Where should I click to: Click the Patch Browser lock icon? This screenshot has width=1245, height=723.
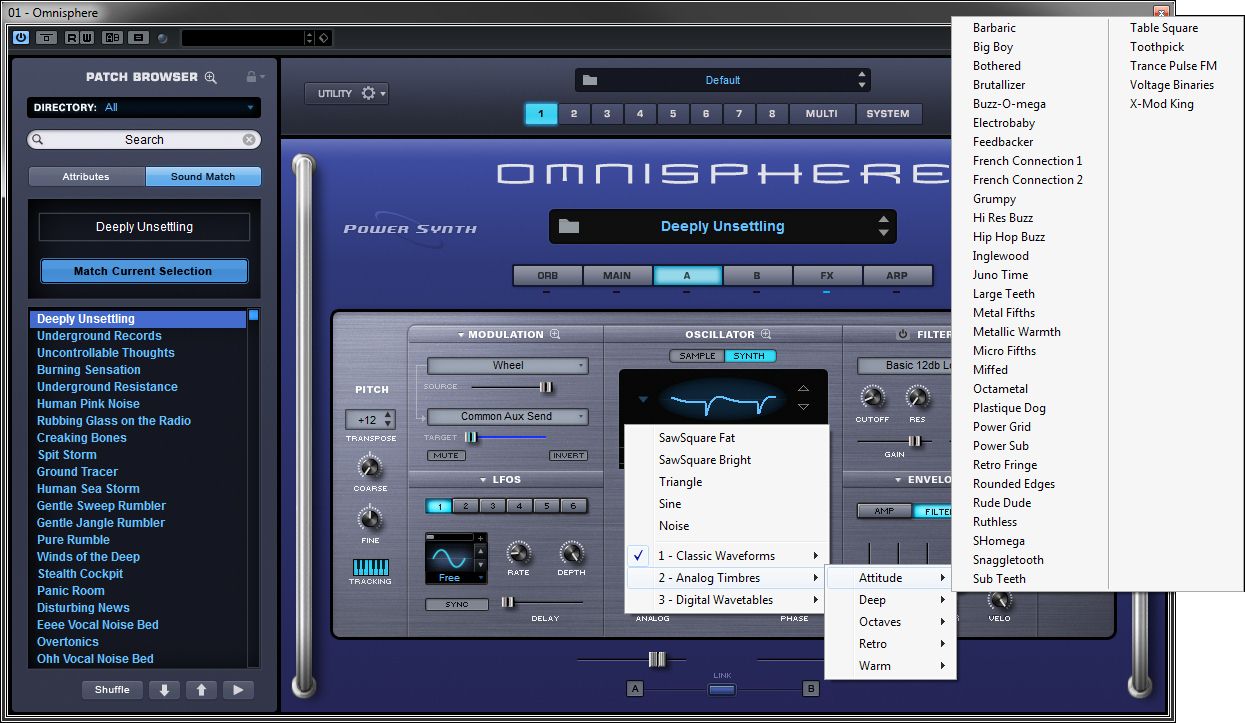(x=252, y=77)
